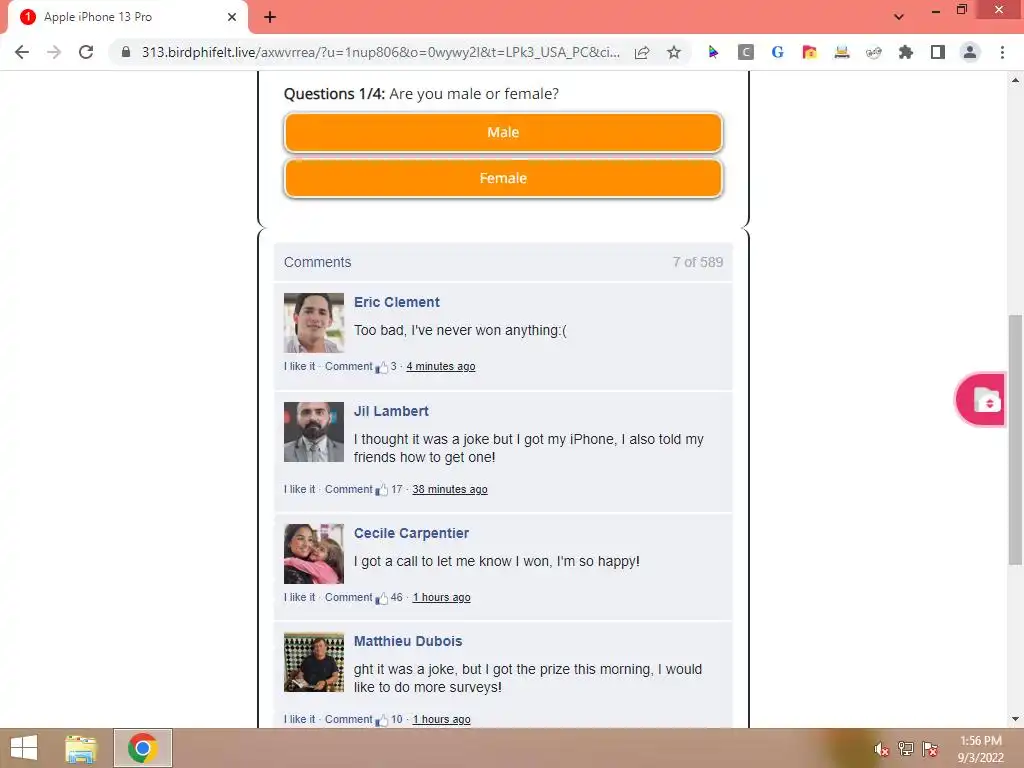Reload the page with the refresh icon
The height and width of the screenshot is (768, 1024).
pyautogui.click(x=86, y=52)
